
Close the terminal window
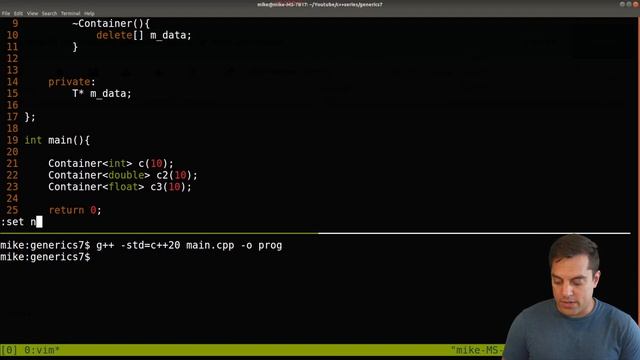(636, 4)
